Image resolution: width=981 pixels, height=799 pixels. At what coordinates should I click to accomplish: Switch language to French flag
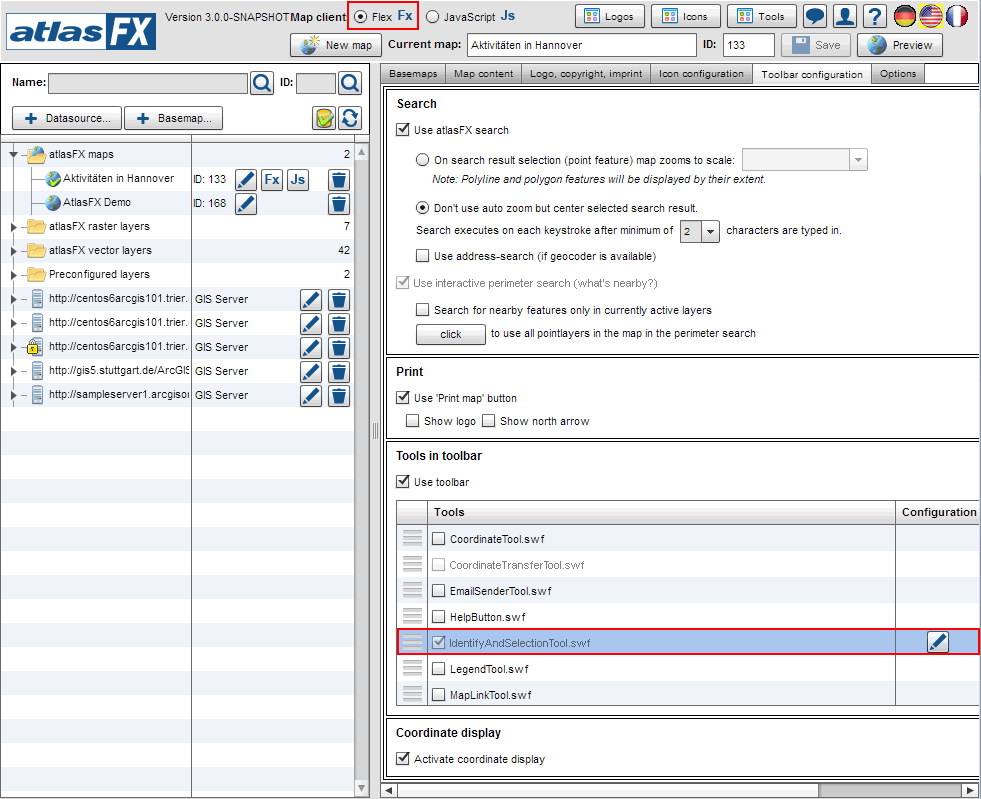coord(957,16)
